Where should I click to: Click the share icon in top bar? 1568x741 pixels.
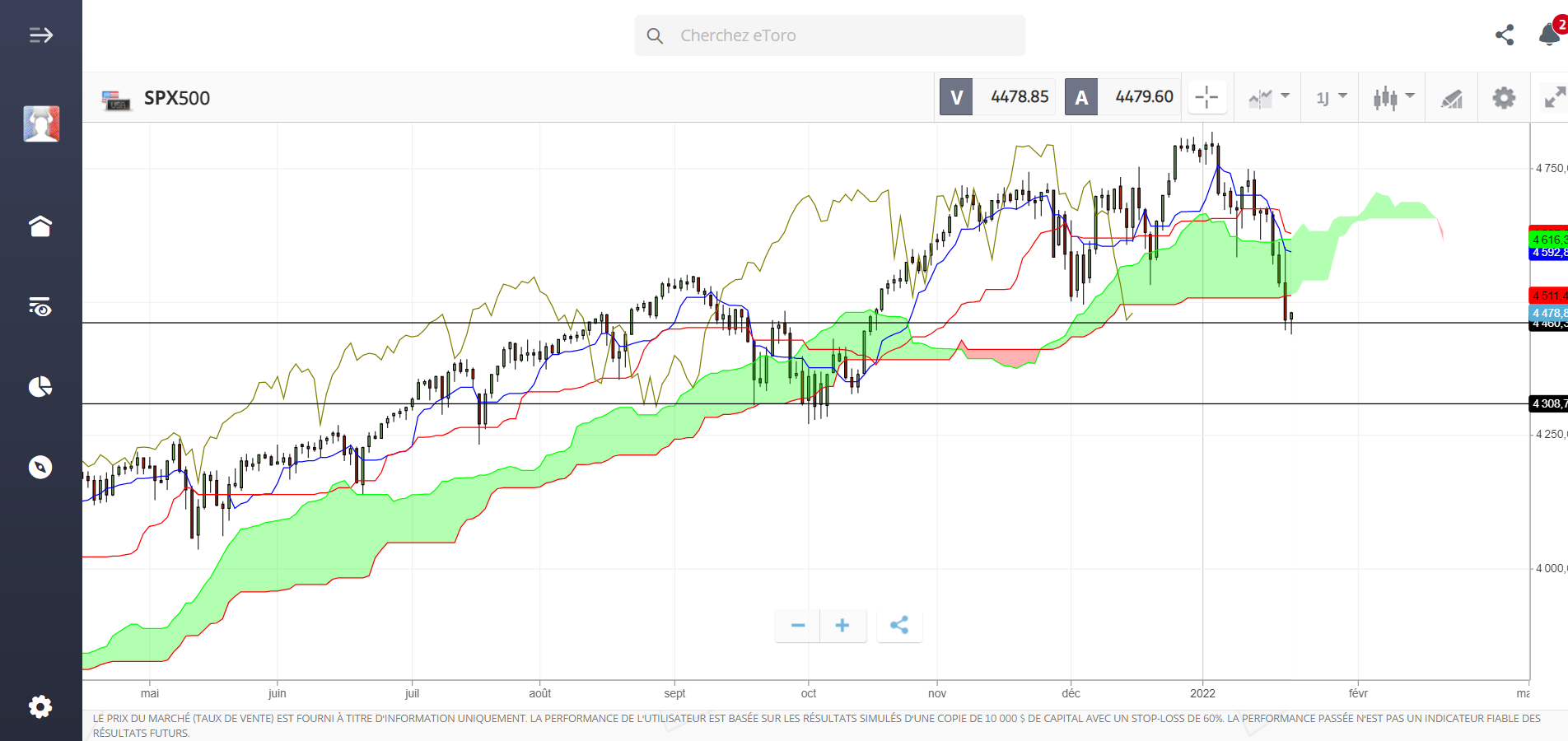1505,35
